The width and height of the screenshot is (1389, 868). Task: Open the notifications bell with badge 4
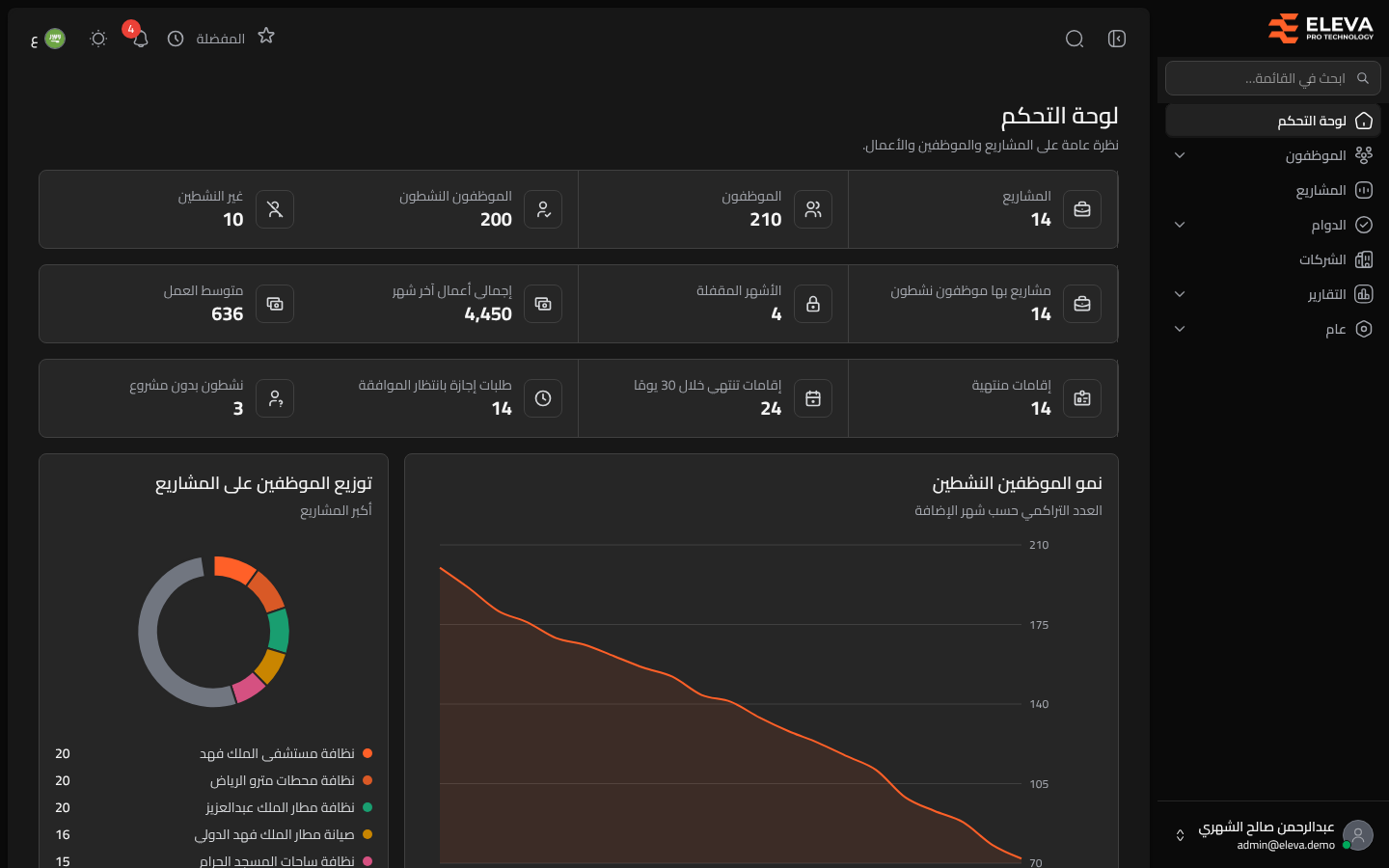point(140,39)
